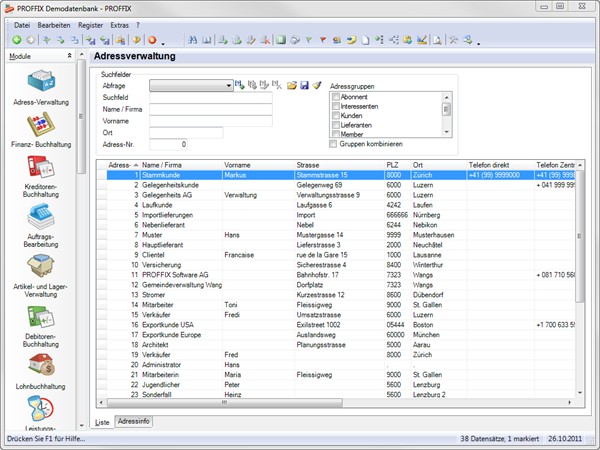The image size is (600, 450).
Task: Tick the Kunden address group checkbox
Action: point(336,116)
